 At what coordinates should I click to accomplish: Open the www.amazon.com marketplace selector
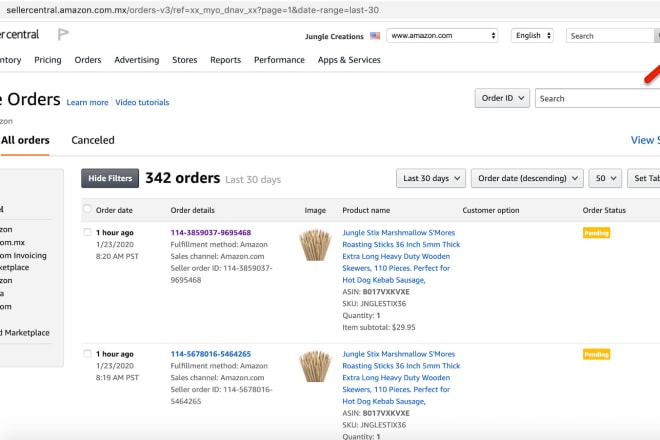(442, 36)
